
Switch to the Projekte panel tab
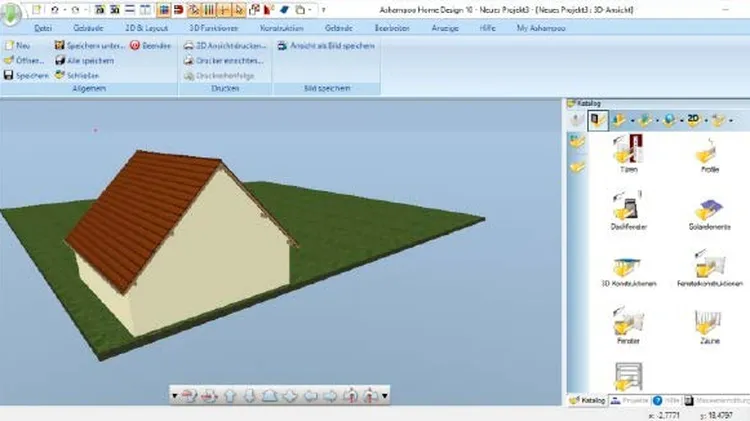635,400
